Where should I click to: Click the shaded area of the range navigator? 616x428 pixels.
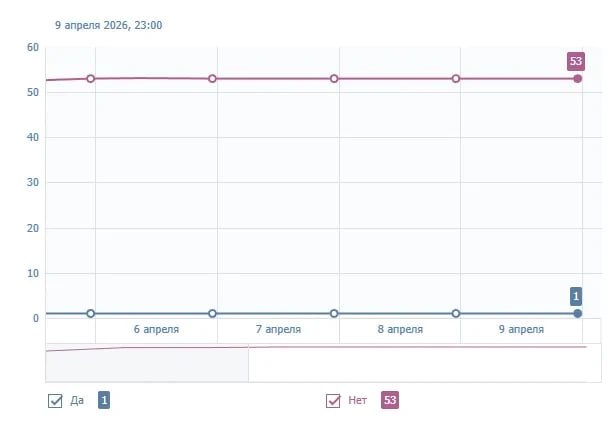coord(146,364)
